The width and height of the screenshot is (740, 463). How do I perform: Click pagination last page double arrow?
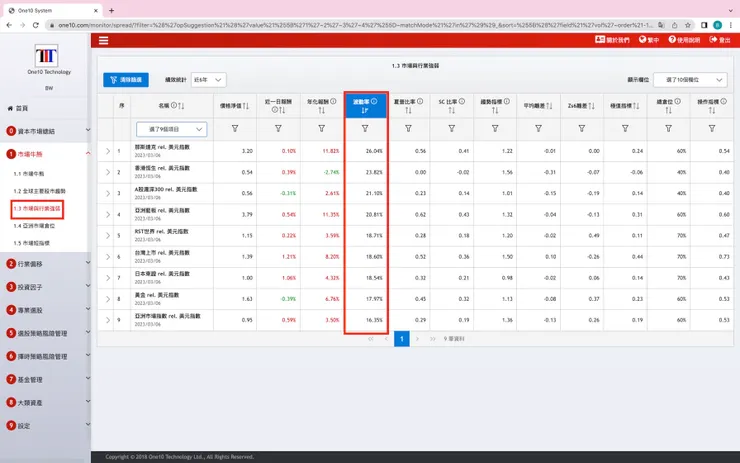(x=432, y=339)
